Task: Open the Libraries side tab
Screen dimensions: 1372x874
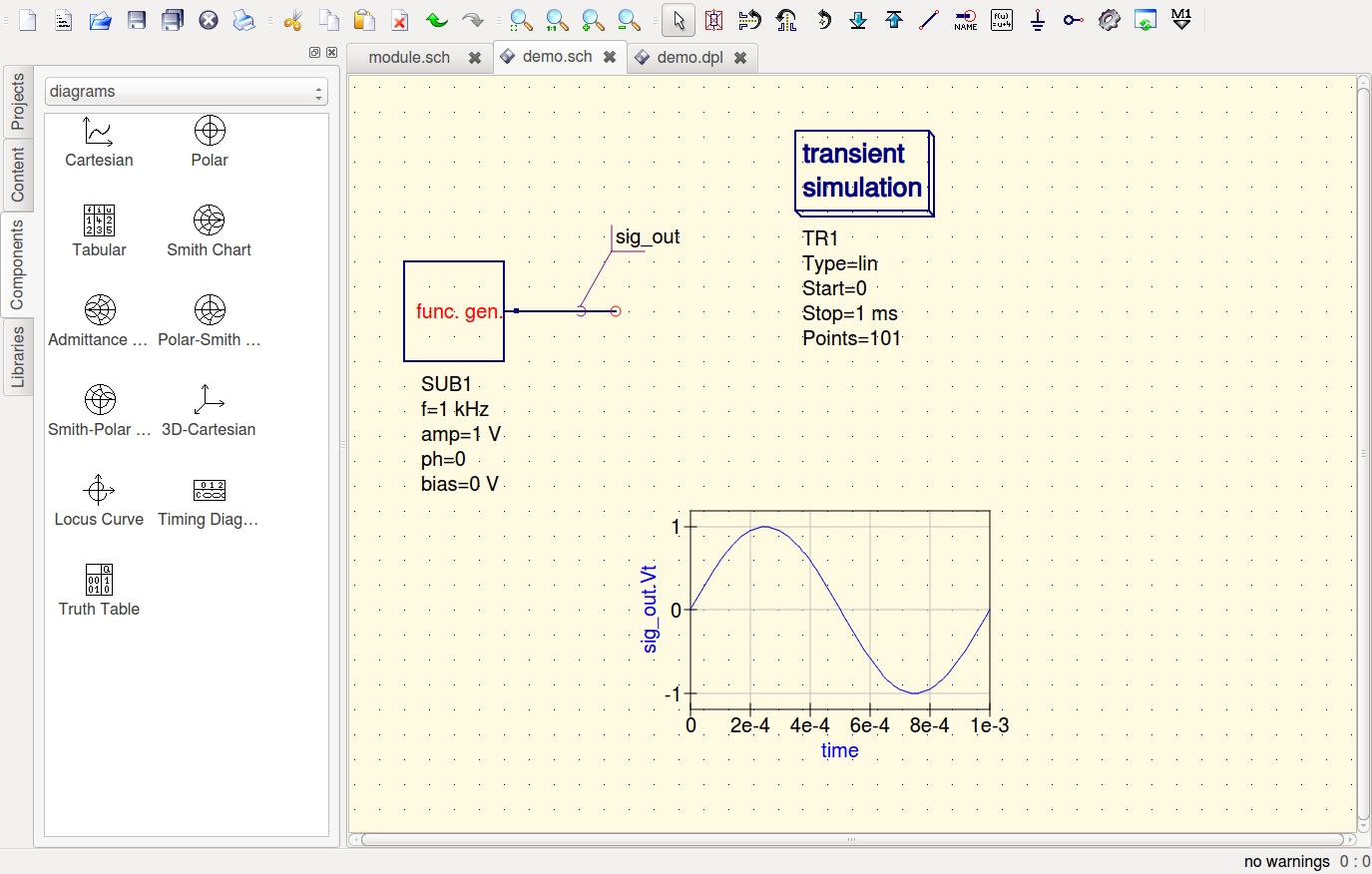Action: pyautogui.click(x=18, y=356)
